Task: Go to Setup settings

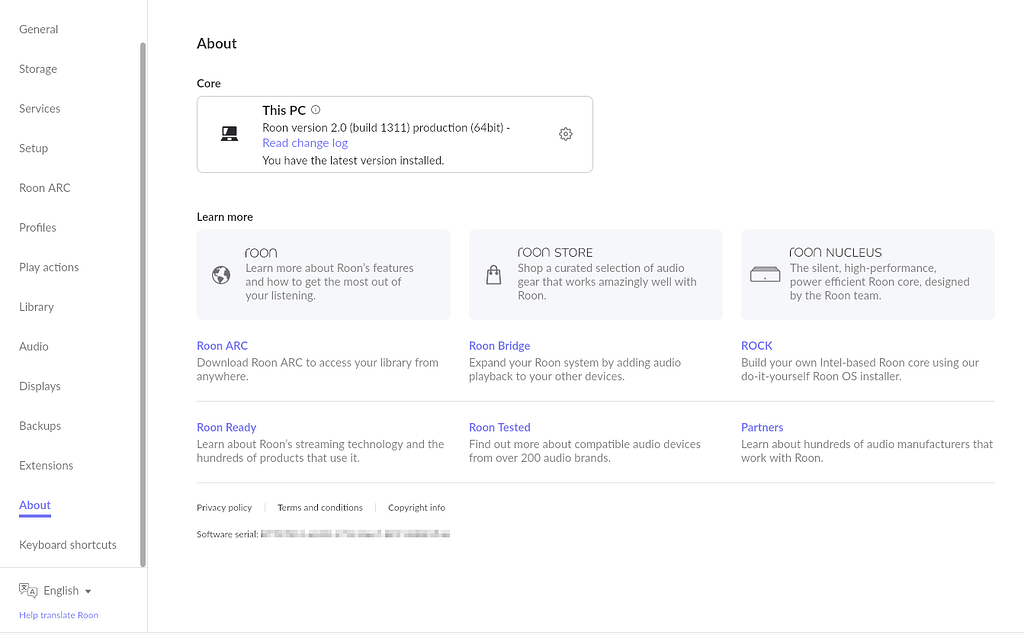Action: [x=33, y=148]
